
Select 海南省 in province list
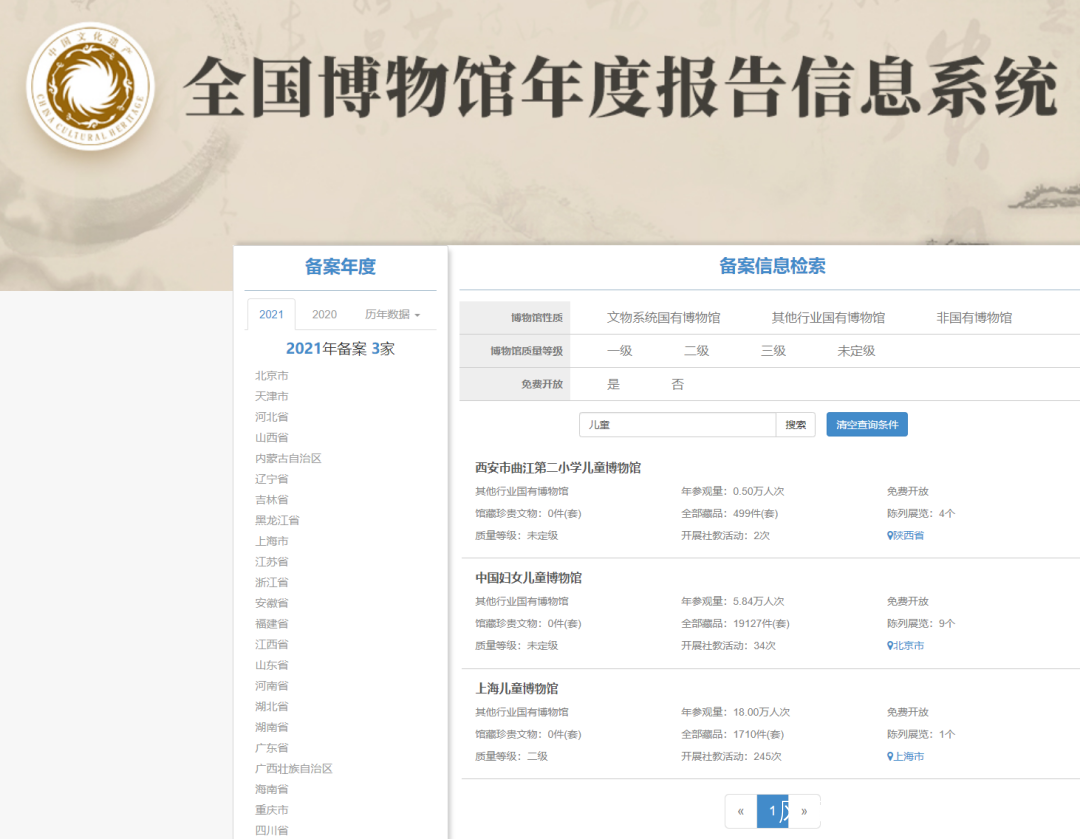tap(271, 789)
